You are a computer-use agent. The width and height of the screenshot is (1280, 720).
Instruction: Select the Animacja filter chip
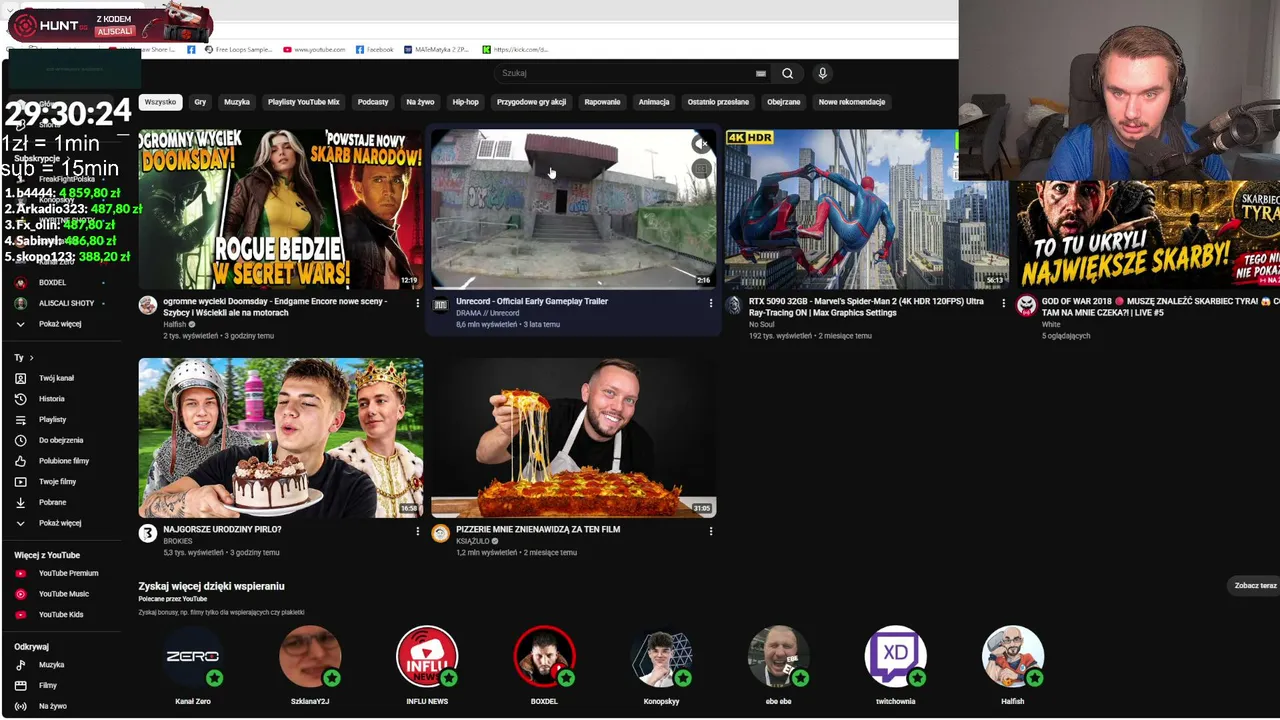(x=654, y=102)
